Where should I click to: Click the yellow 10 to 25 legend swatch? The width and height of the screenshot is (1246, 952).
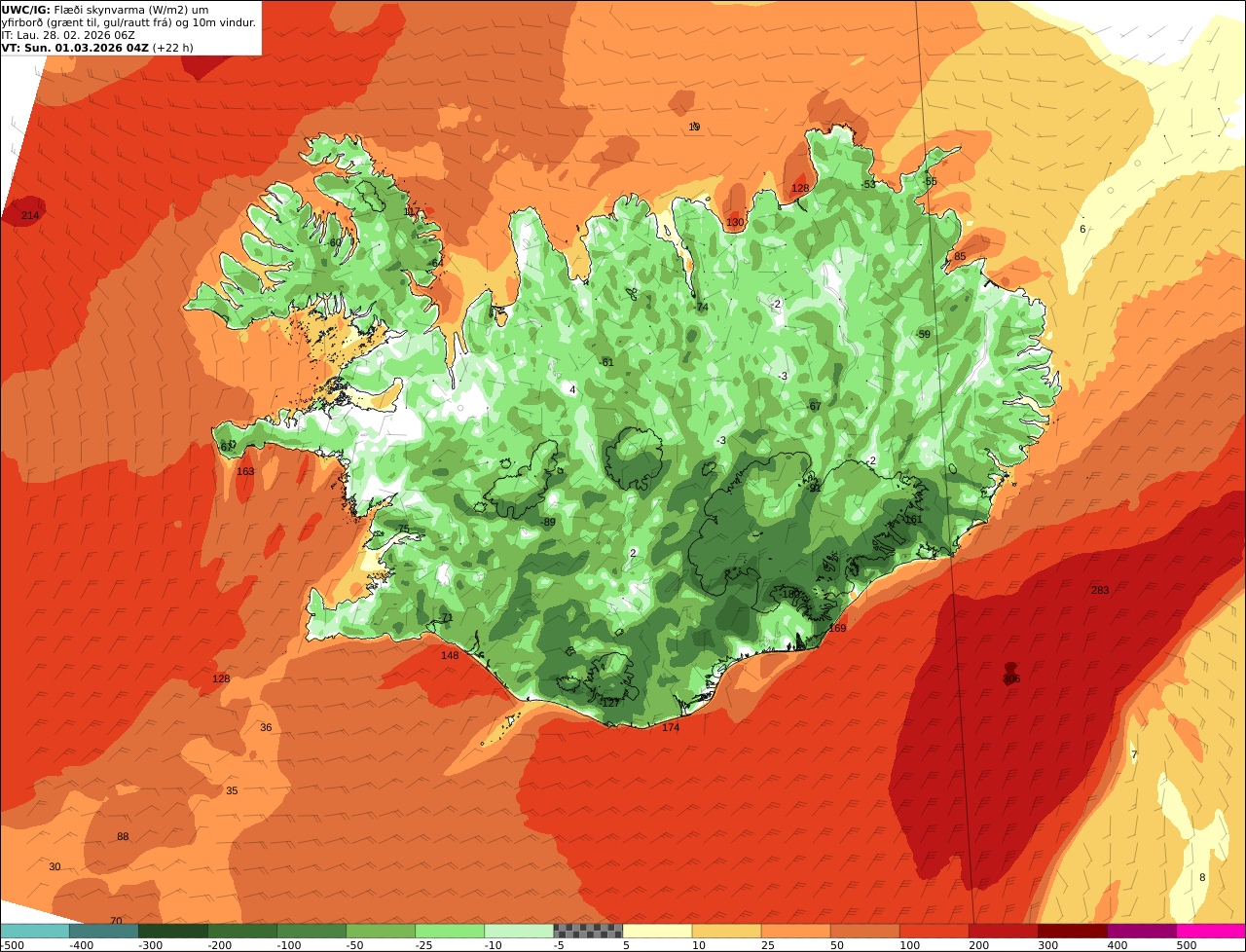click(x=726, y=931)
